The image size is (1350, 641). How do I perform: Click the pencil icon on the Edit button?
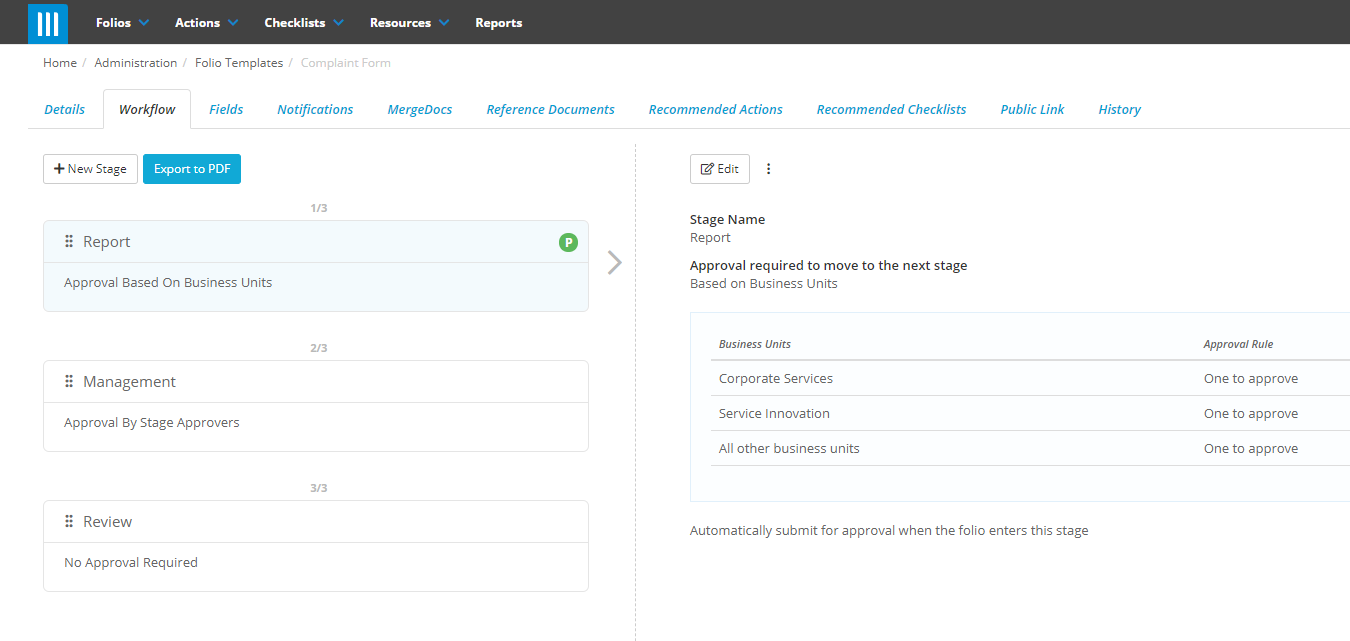pyautogui.click(x=708, y=168)
